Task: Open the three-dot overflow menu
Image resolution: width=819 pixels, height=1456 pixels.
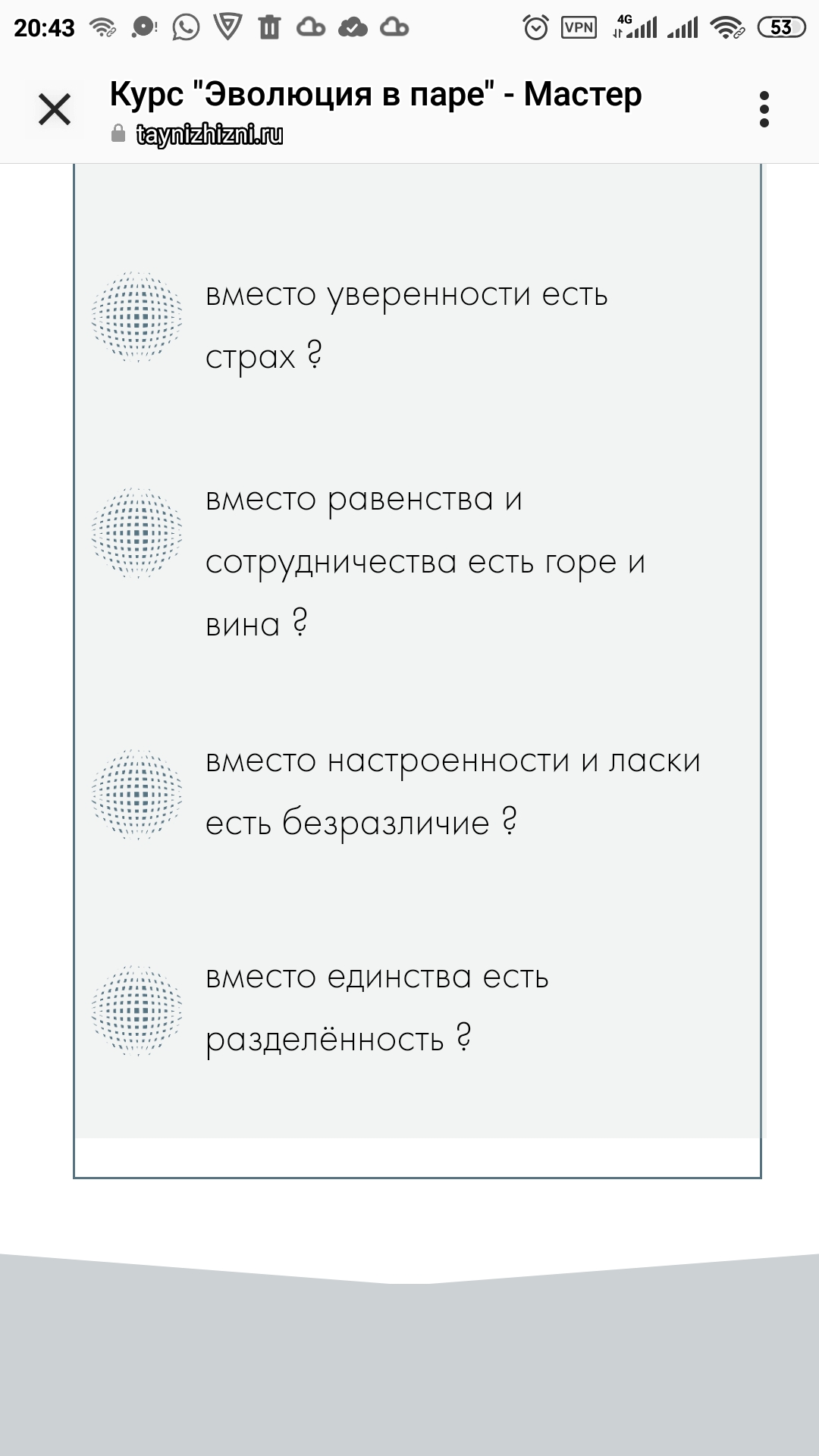Action: 764,110
